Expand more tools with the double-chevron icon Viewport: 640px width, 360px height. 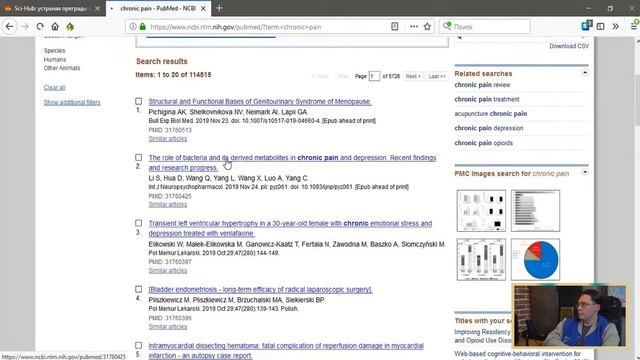click(x=616, y=27)
